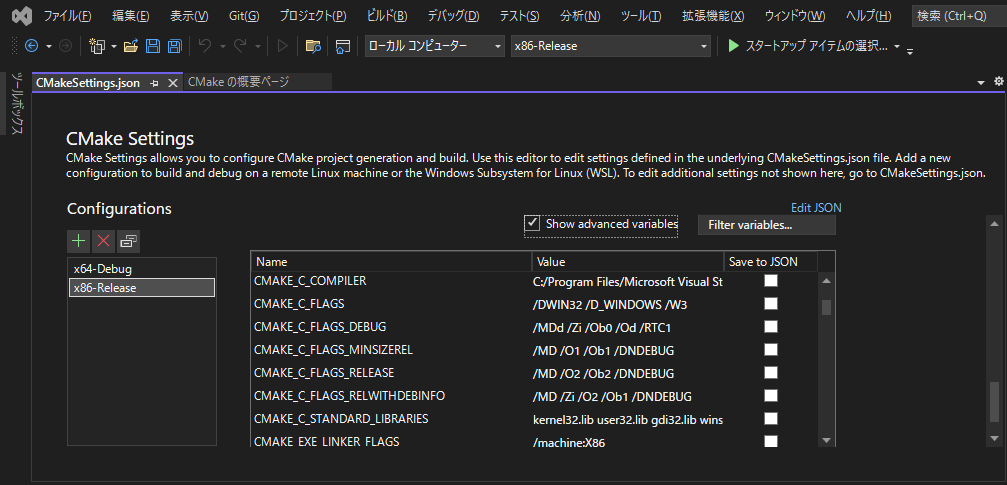Click the Undo arrow icon
The height and width of the screenshot is (485, 1007).
[205, 46]
